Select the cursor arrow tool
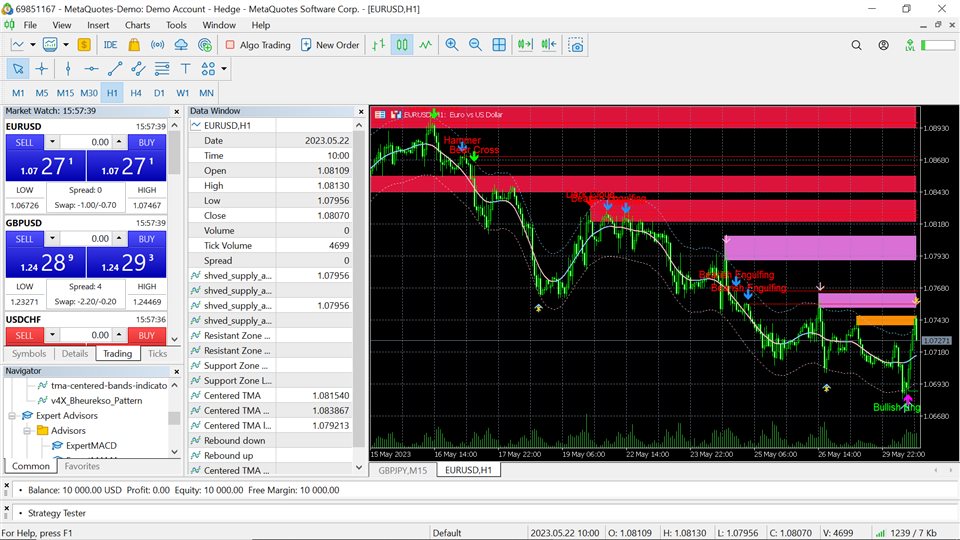This screenshot has height=540, width=960. [x=18, y=69]
